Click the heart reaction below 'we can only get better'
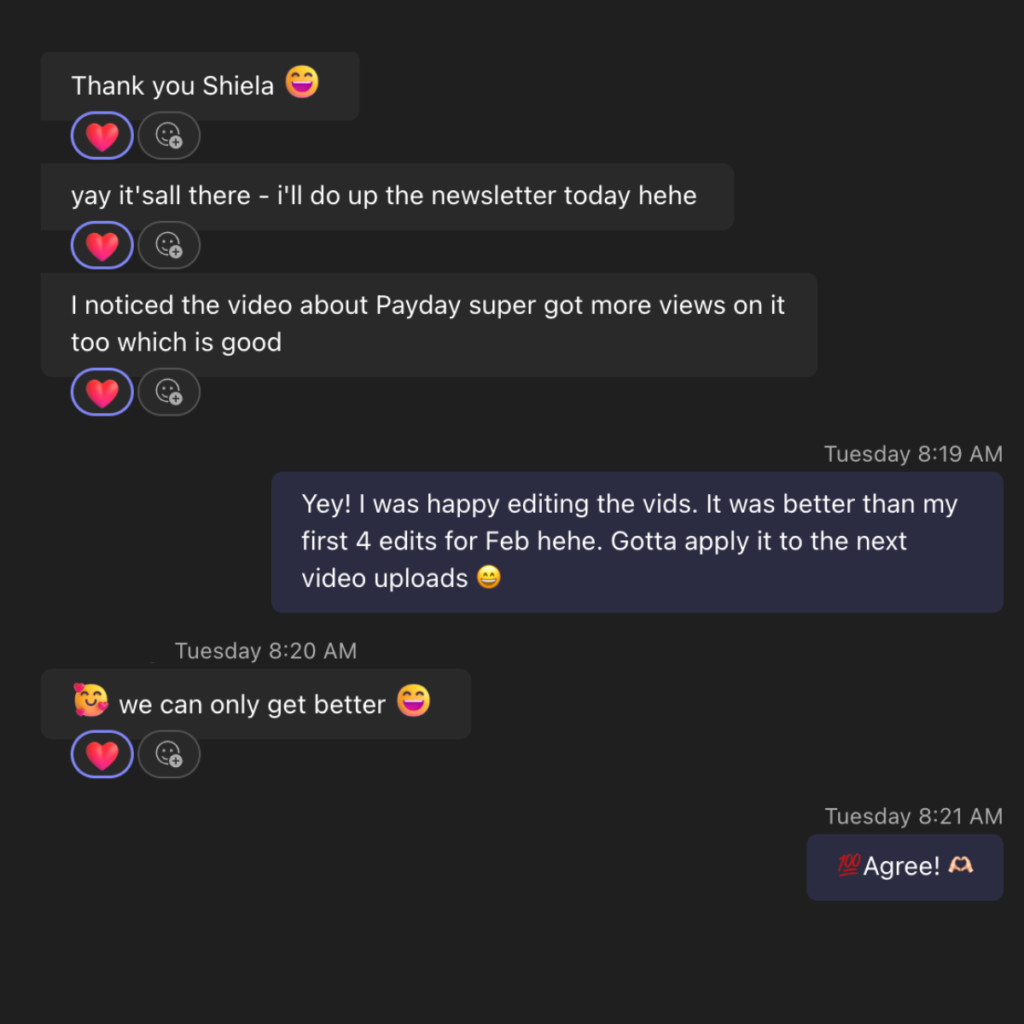Screen dimensions: 1024x1024 [101, 754]
